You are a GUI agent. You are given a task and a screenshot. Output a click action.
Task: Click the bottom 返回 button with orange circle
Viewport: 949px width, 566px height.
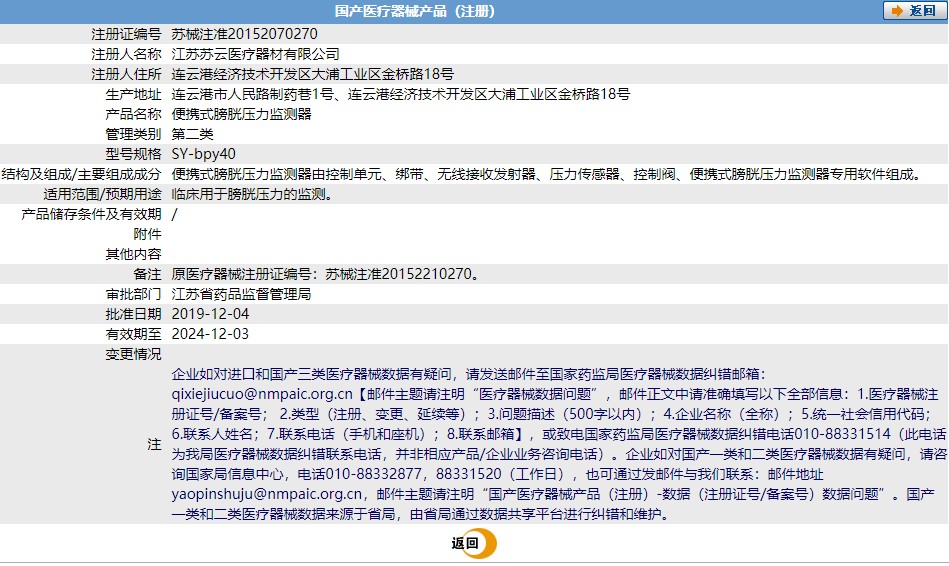coord(474,543)
